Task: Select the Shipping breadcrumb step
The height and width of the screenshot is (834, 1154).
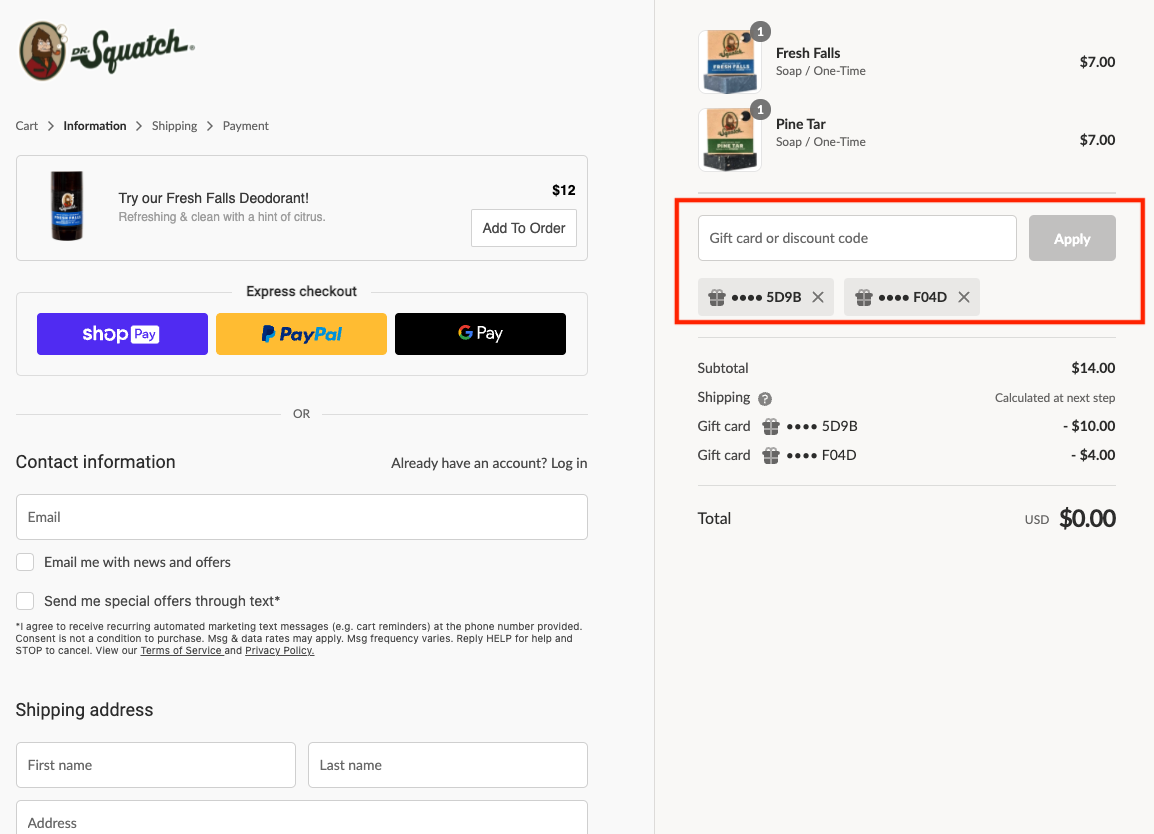Action: coord(174,126)
